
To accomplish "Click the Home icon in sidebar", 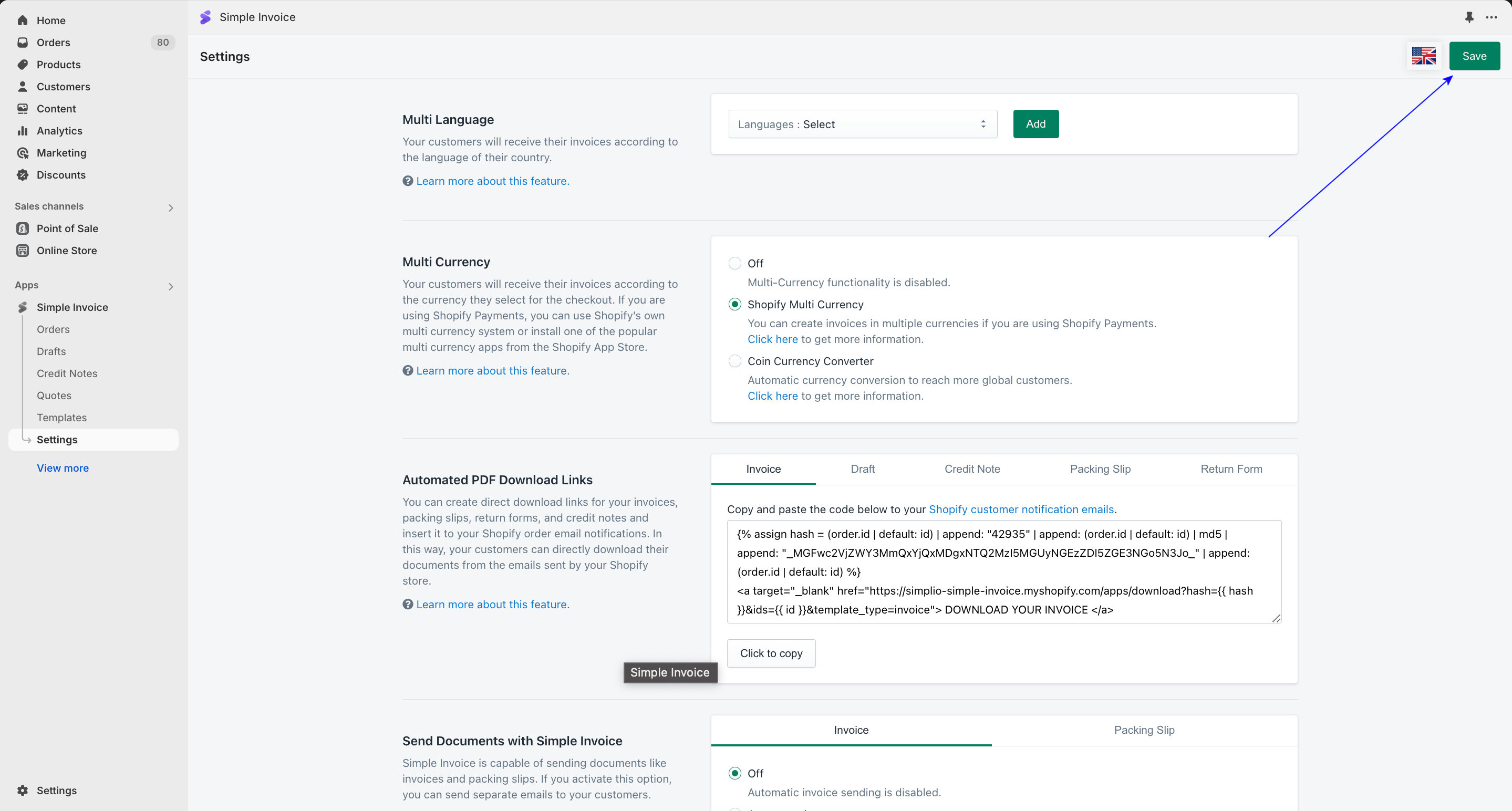I will 22,20.
